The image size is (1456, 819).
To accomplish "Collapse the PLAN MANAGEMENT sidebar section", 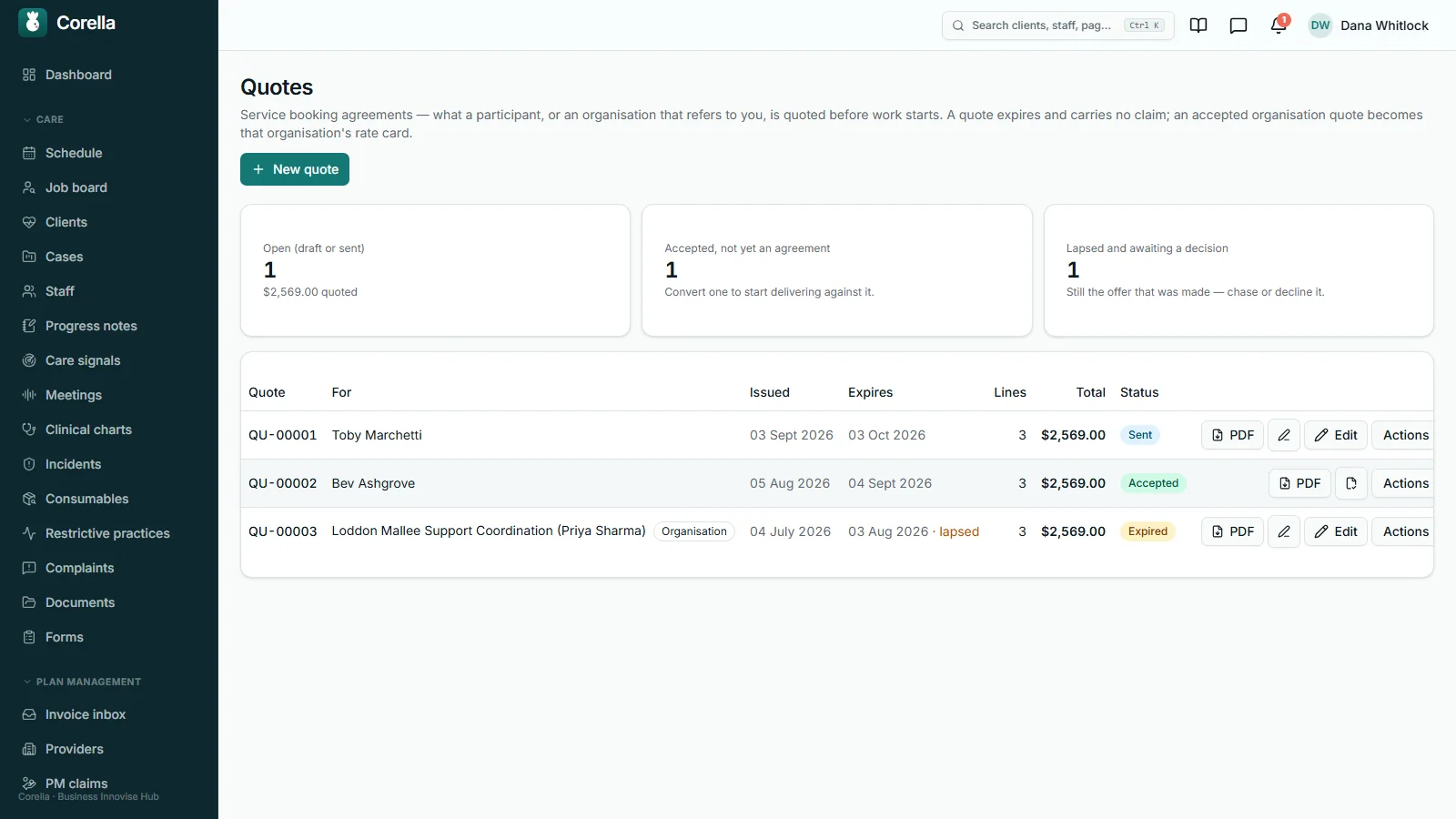I will (x=82, y=682).
